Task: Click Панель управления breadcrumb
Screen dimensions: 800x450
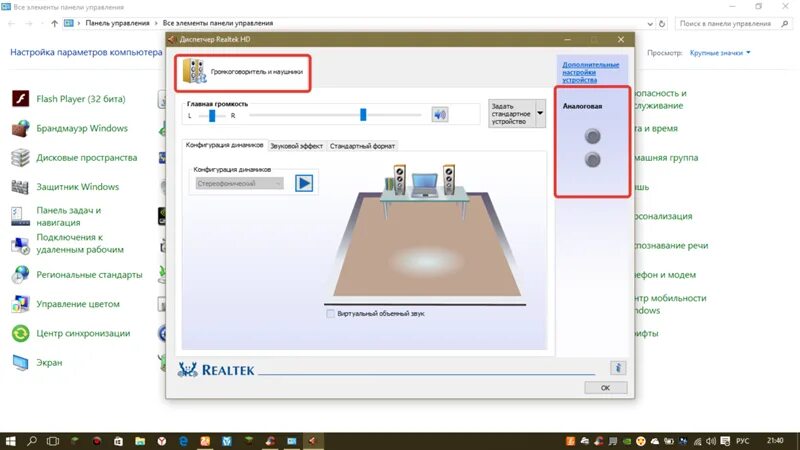Action: click(x=117, y=23)
